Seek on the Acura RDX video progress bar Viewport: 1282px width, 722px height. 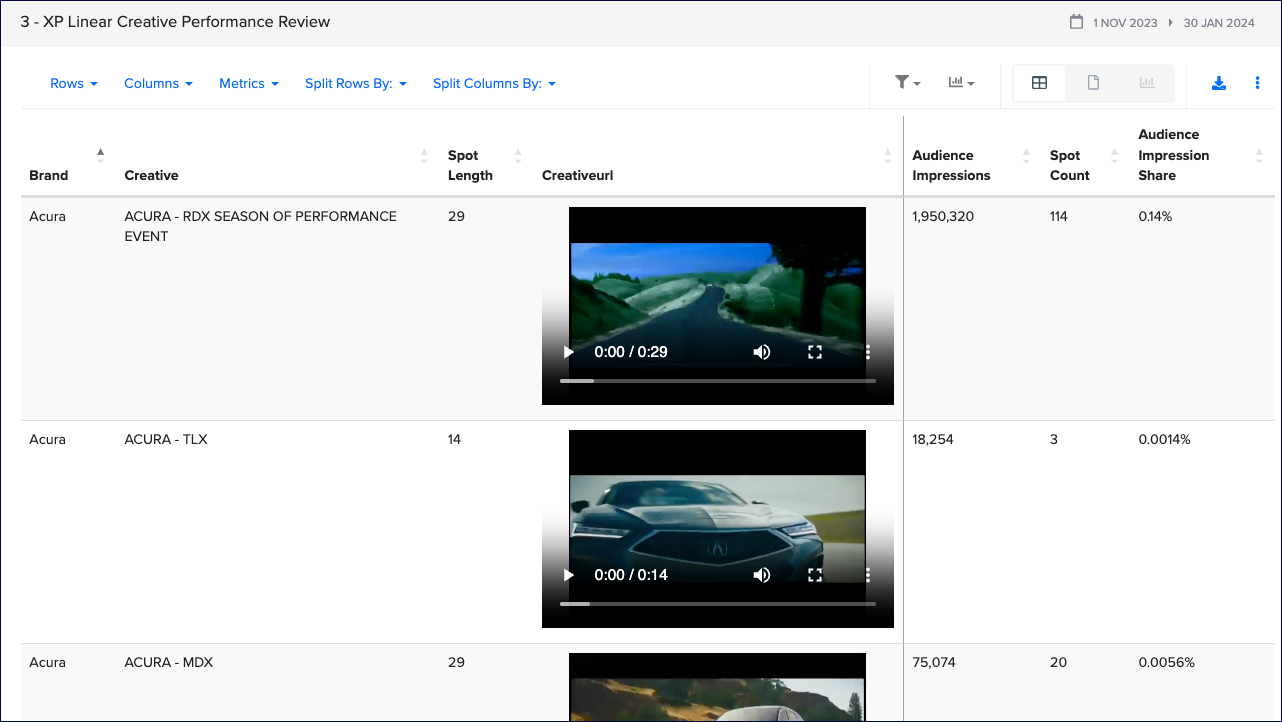point(717,381)
